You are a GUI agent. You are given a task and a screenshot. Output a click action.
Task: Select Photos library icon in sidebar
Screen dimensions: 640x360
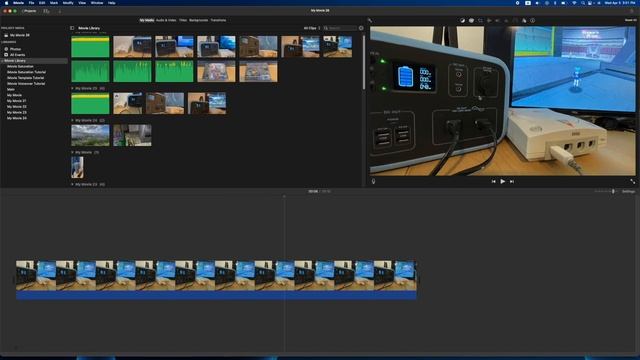click(6, 49)
